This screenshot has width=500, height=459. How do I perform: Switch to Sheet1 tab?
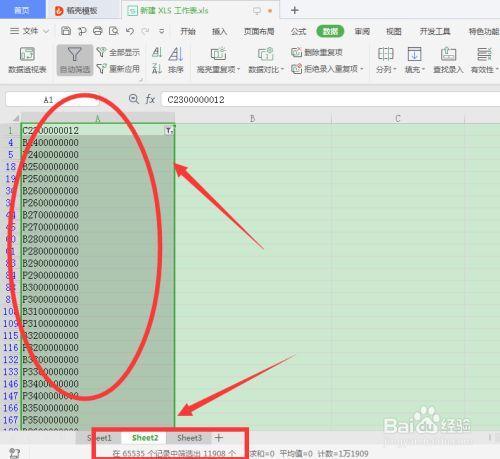99,438
